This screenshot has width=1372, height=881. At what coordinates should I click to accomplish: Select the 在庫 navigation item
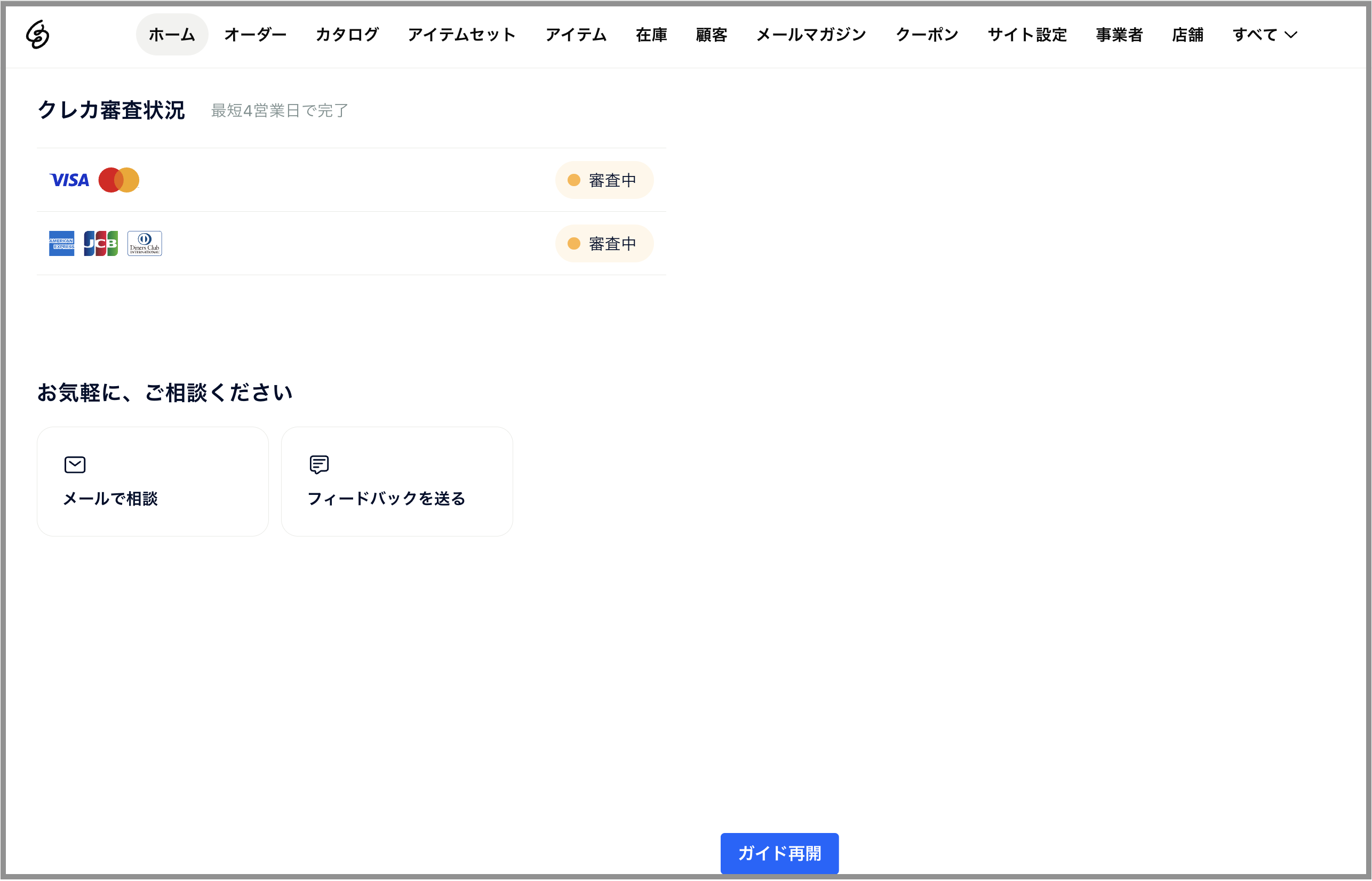tap(651, 34)
